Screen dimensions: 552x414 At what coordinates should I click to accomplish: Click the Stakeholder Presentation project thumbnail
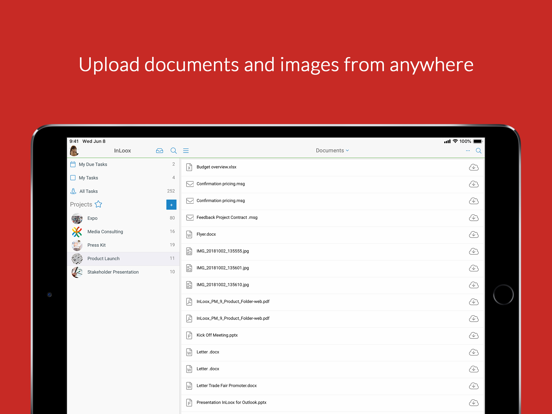77,272
